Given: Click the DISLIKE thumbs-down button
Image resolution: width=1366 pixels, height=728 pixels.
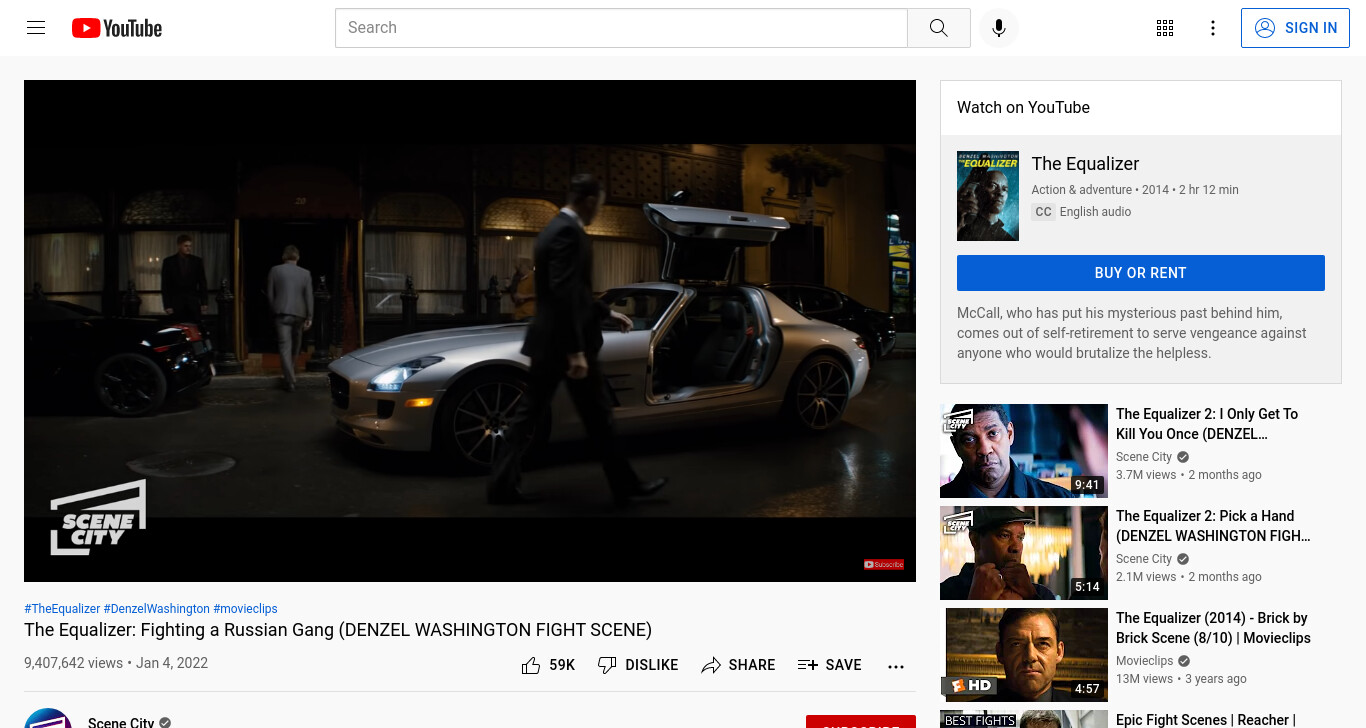Looking at the screenshot, I should coord(637,665).
